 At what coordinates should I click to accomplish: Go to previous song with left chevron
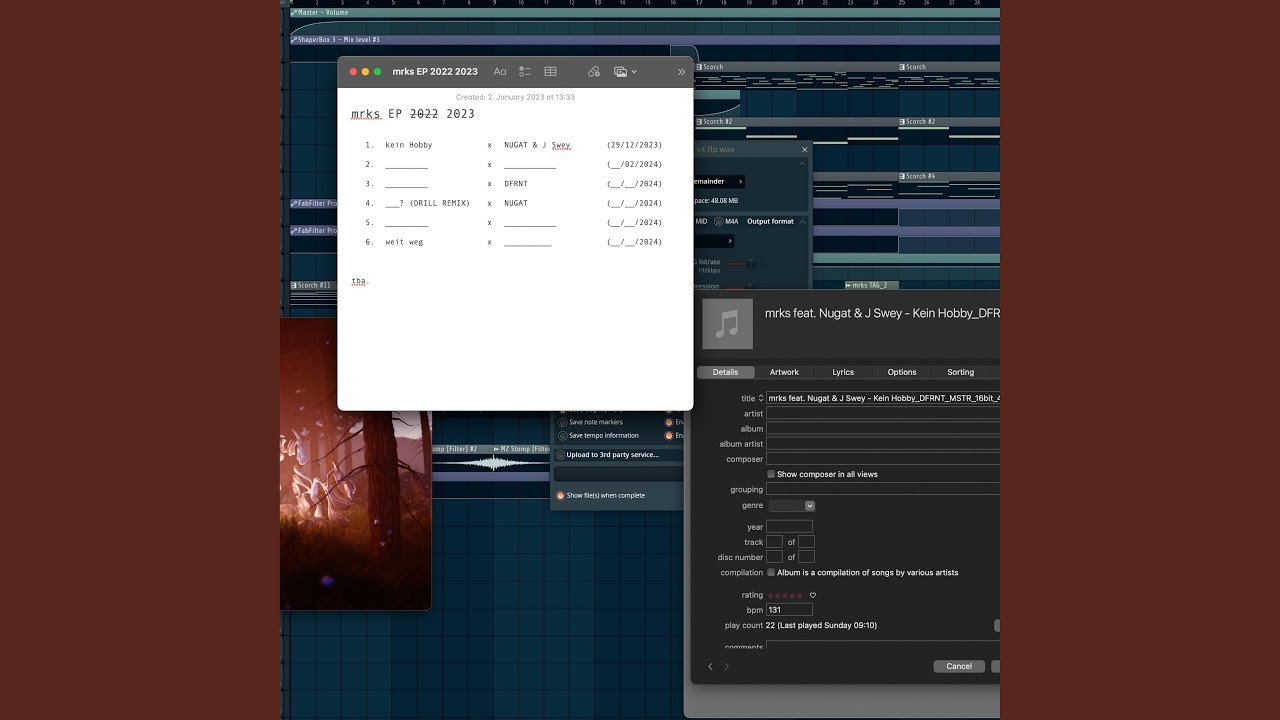point(711,666)
